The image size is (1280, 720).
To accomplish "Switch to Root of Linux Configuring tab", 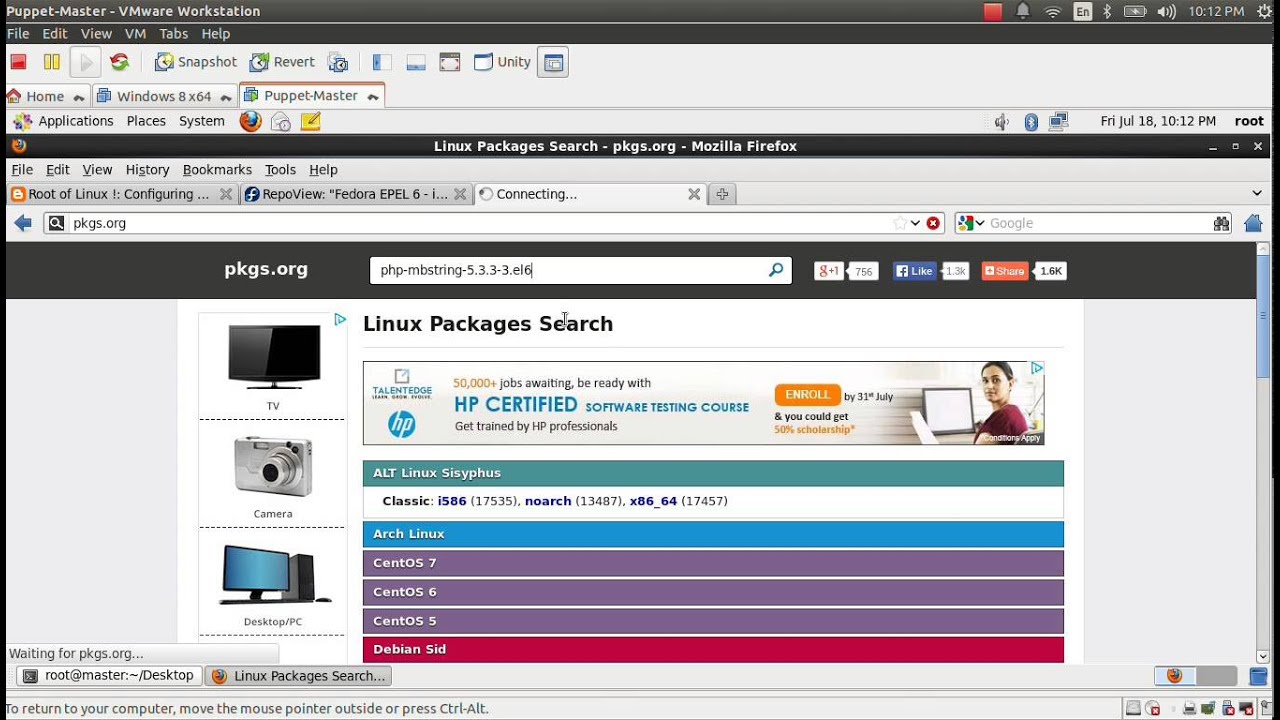I will (121, 194).
